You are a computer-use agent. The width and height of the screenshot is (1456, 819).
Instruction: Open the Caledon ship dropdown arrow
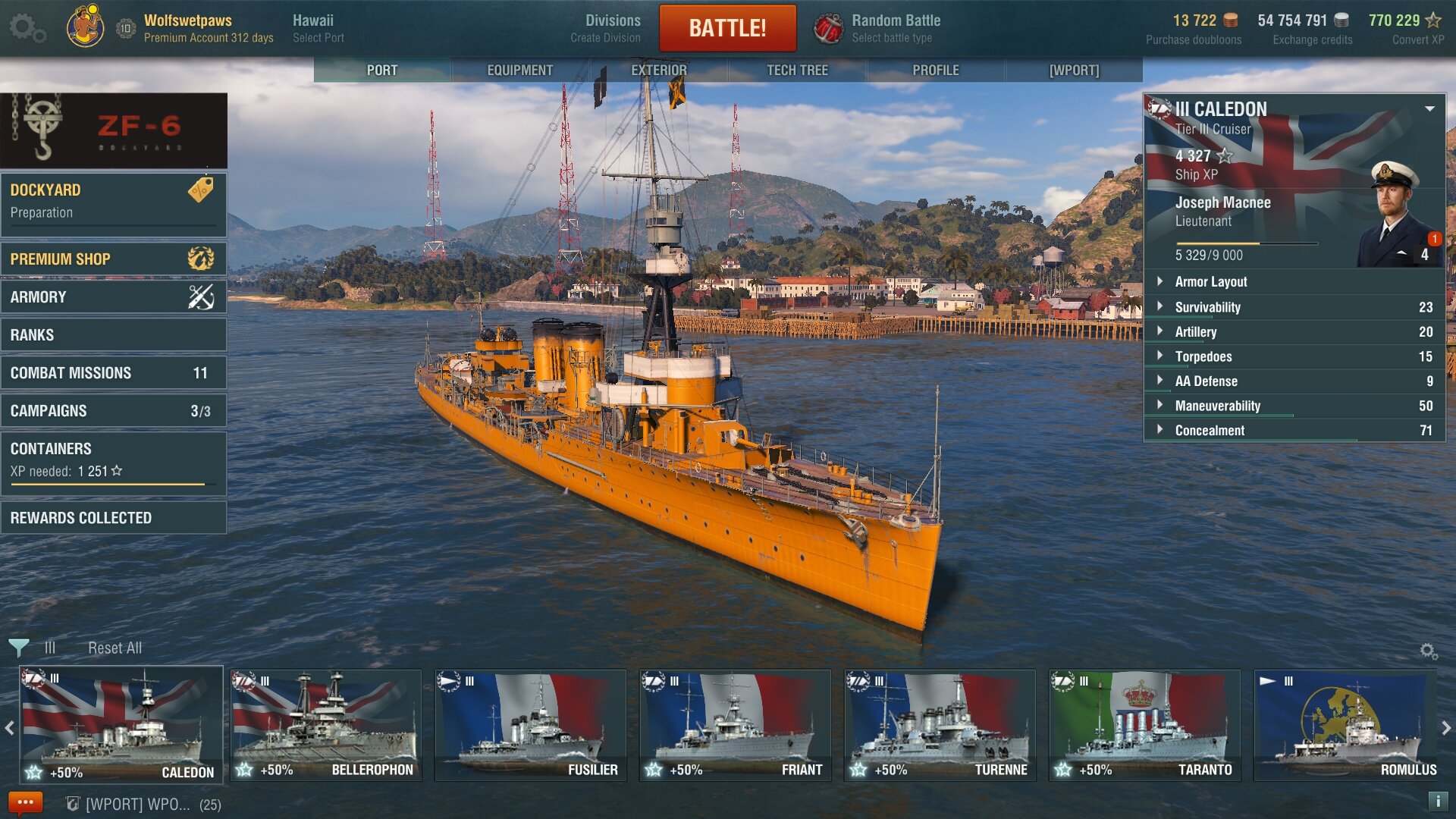[x=1429, y=109]
